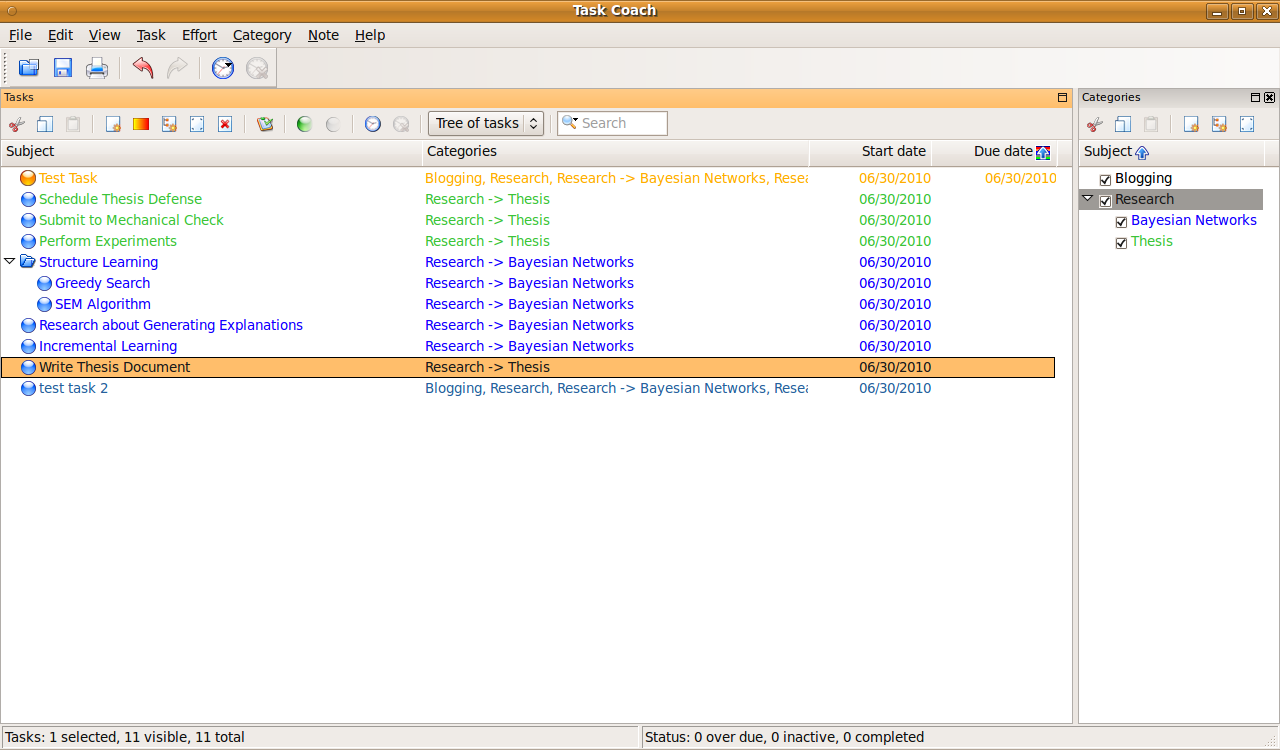This screenshot has width=1280, height=750.
Task: Mark task completed with the green ball icon
Action: click(x=304, y=124)
